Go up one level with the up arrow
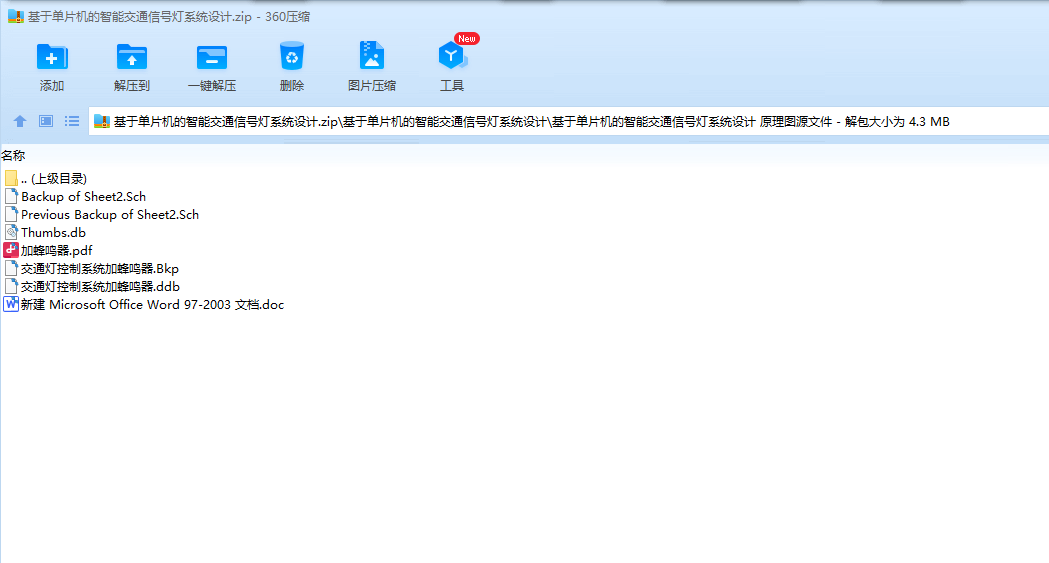Image resolution: width=1049 pixels, height=563 pixels. click(19, 121)
